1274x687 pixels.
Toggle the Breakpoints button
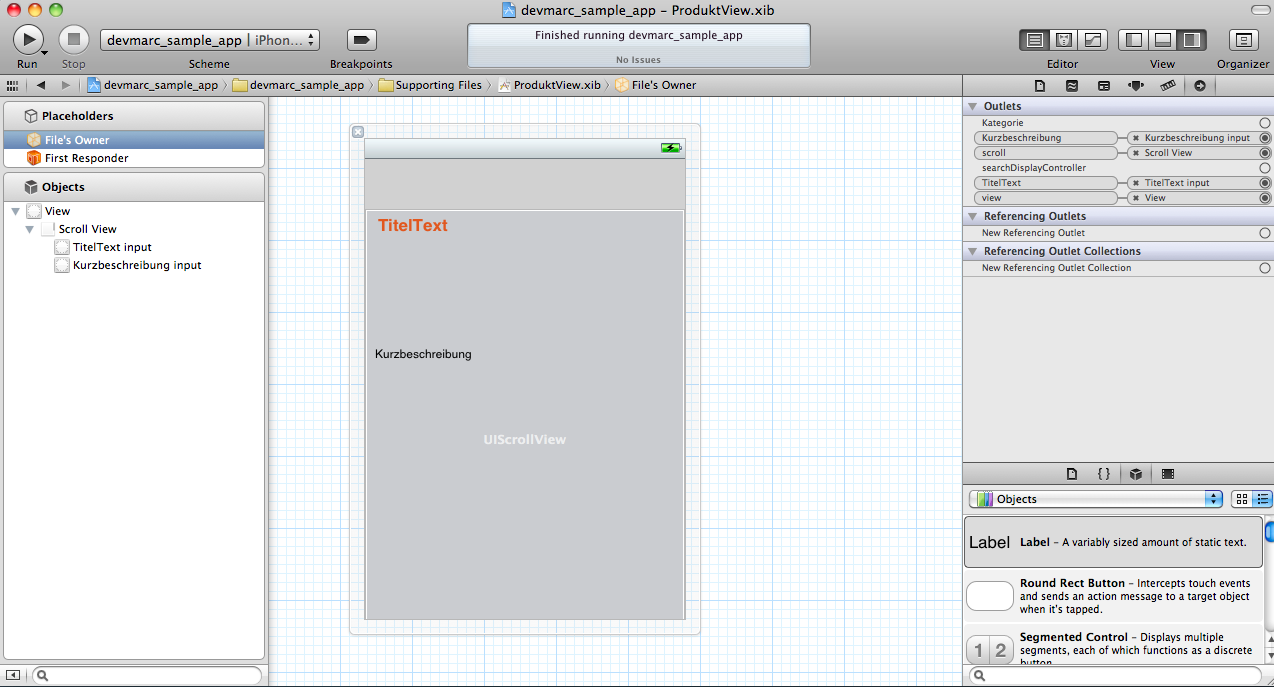coord(361,40)
